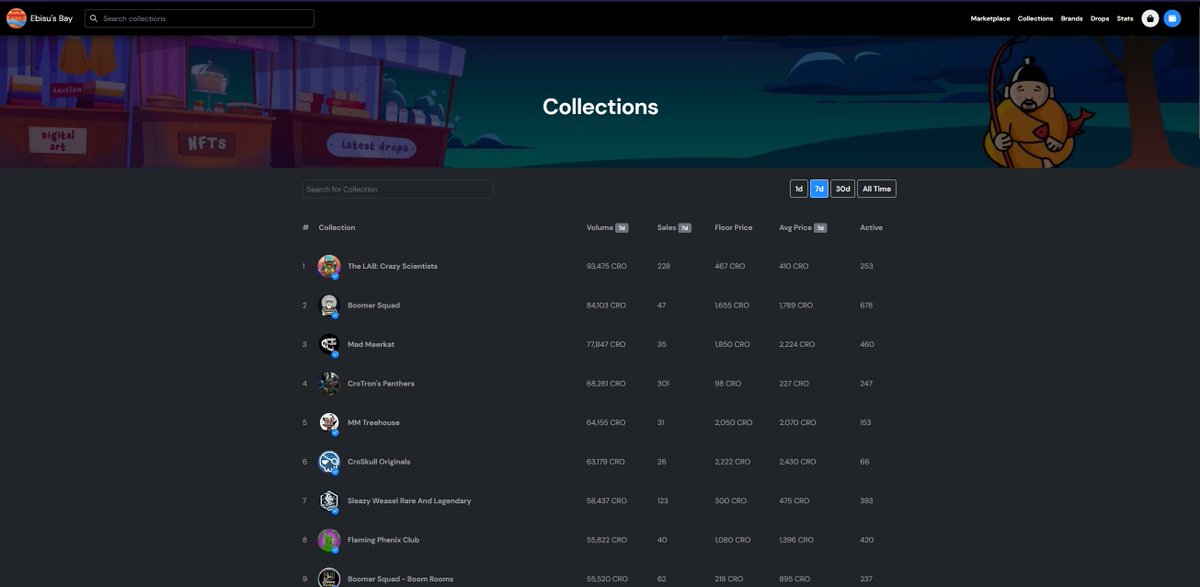Image resolution: width=1200 pixels, height=587 pixels.
Task: Open the Brands nav item
Action: tap(1072, 18)
